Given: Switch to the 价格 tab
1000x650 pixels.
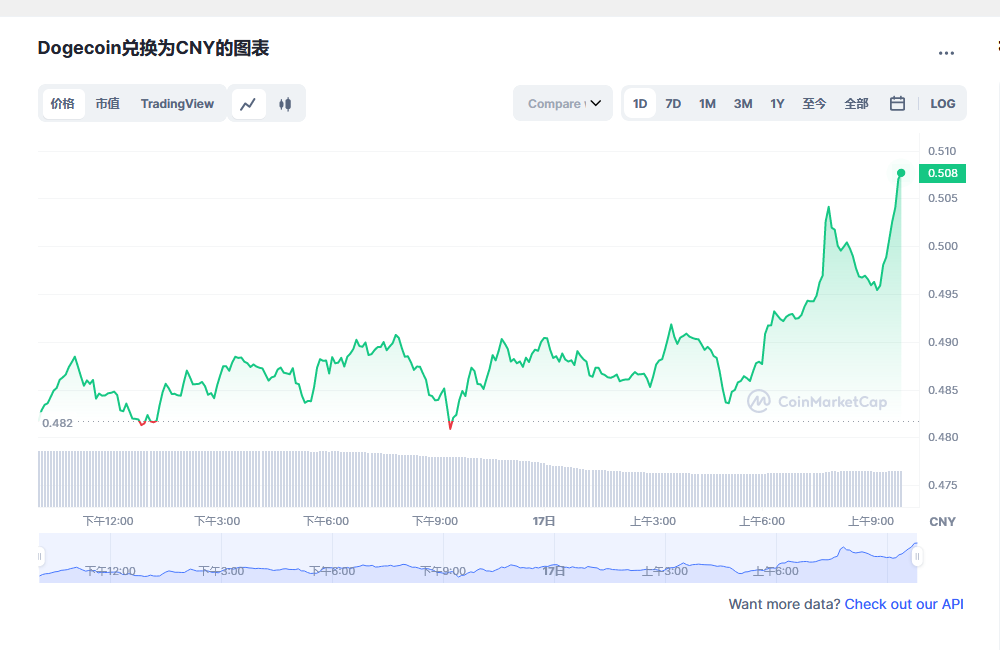Looking at the screenshot, I should (63, 104).
